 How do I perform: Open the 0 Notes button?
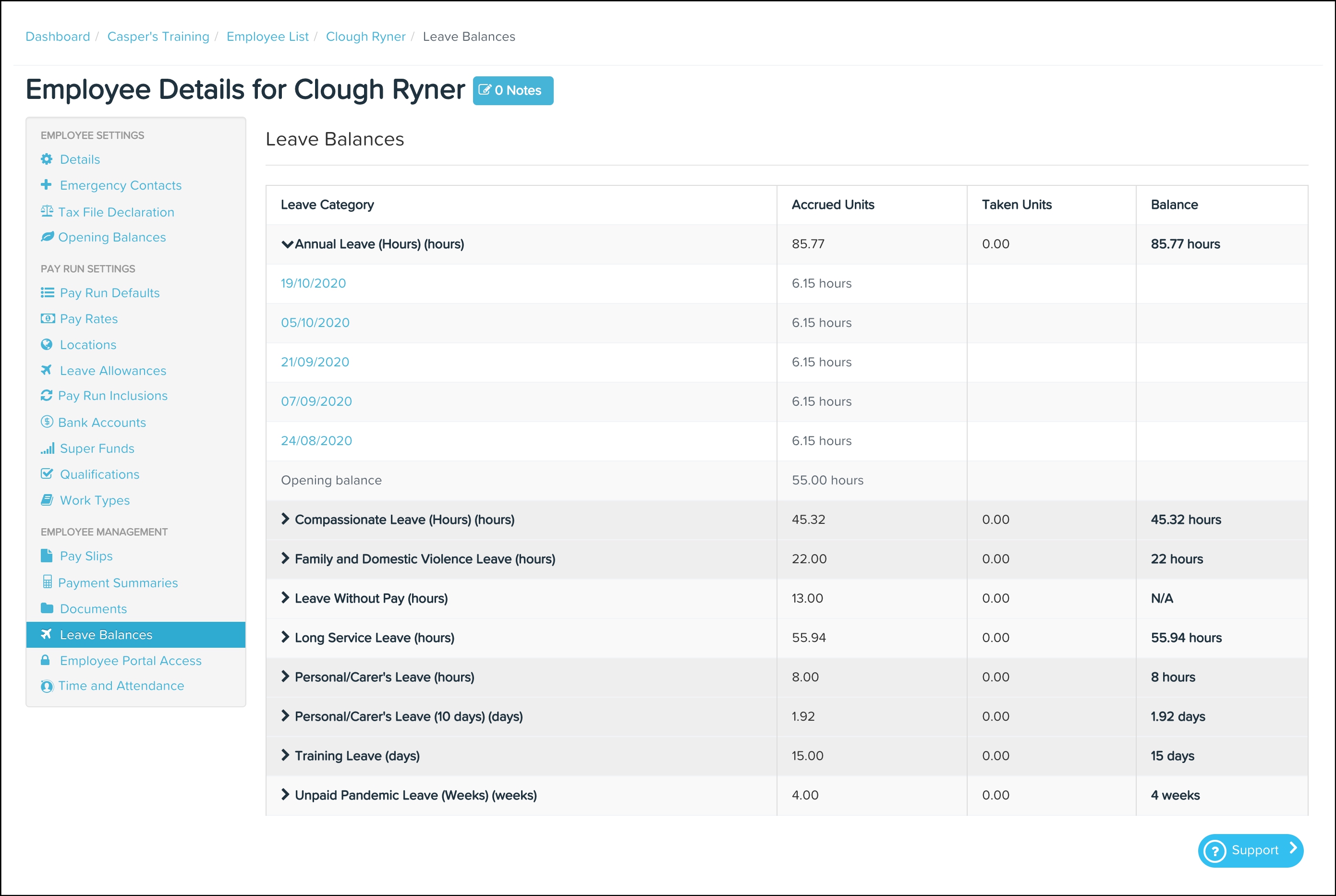pyautogui.click(x=512, y=90)
